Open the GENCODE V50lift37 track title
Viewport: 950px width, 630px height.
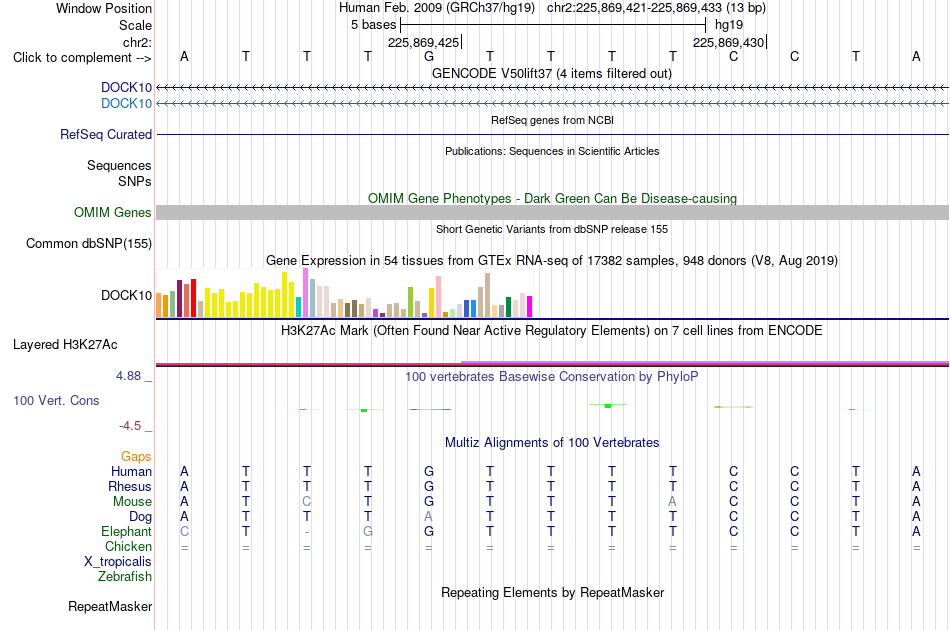[552, 74]
